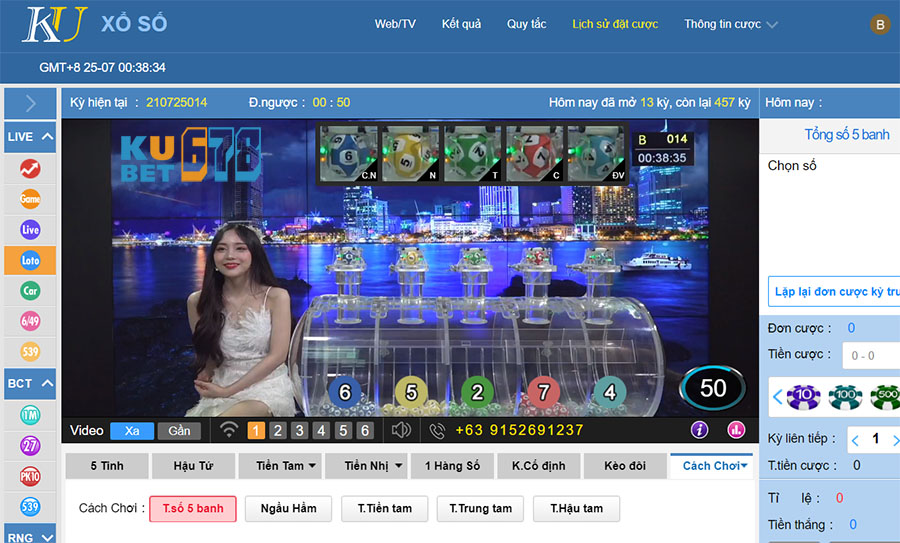Select video line 3
The height and width of the screenshot is (543, 900).
pyautogui.click(x=300, y=430)
